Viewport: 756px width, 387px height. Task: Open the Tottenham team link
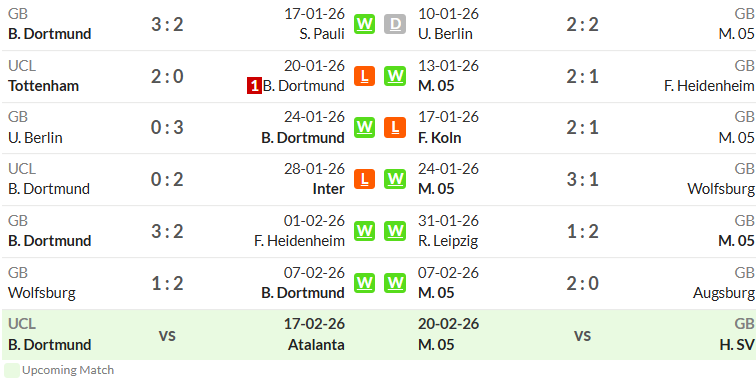coord(43,86)
